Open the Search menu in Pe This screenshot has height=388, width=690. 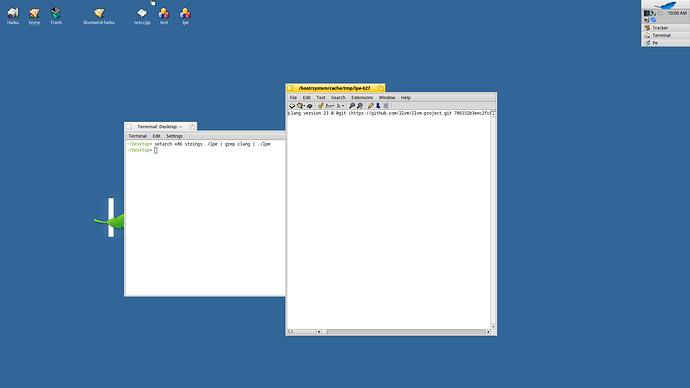(338, 98)
